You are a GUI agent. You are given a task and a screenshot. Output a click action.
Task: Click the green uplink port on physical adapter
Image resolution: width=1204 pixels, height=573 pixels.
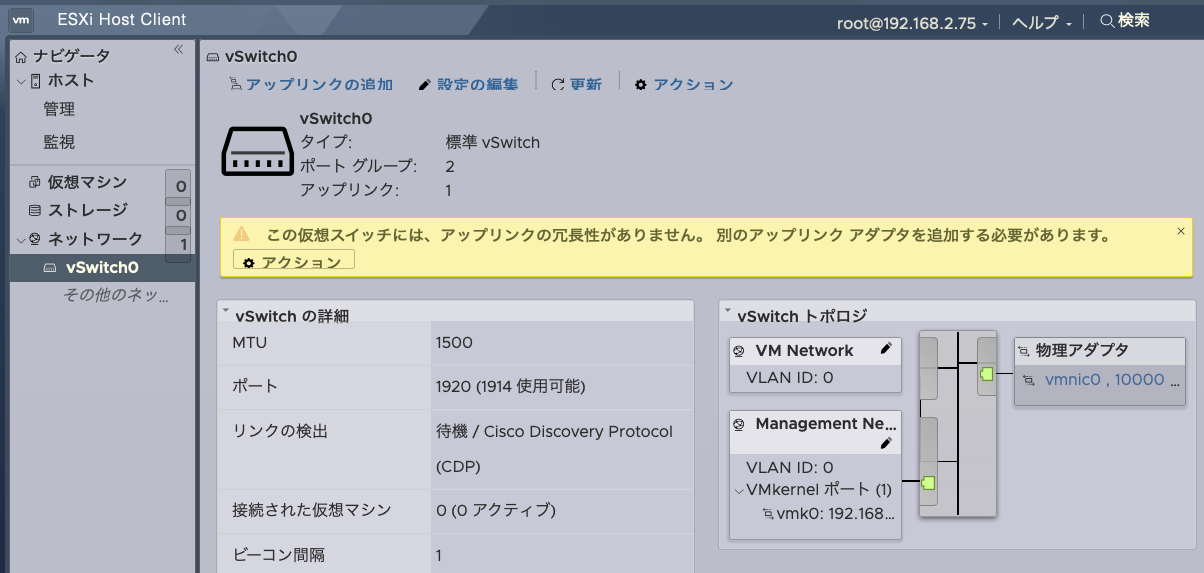tap(987, 374)
